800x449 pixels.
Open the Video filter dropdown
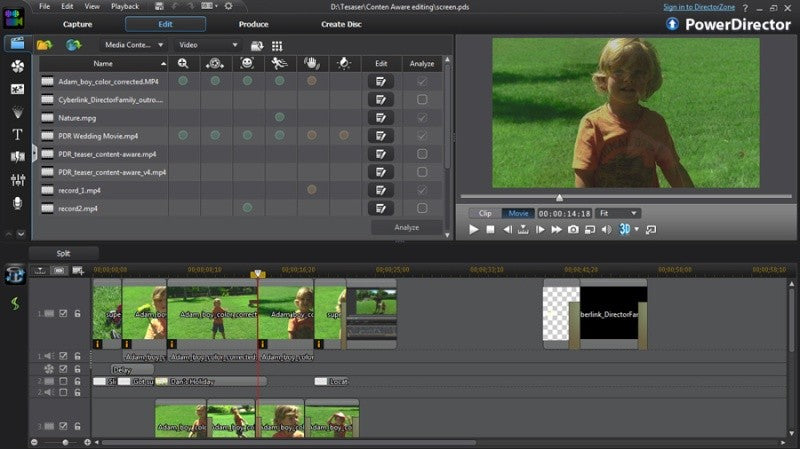point(208,45)
